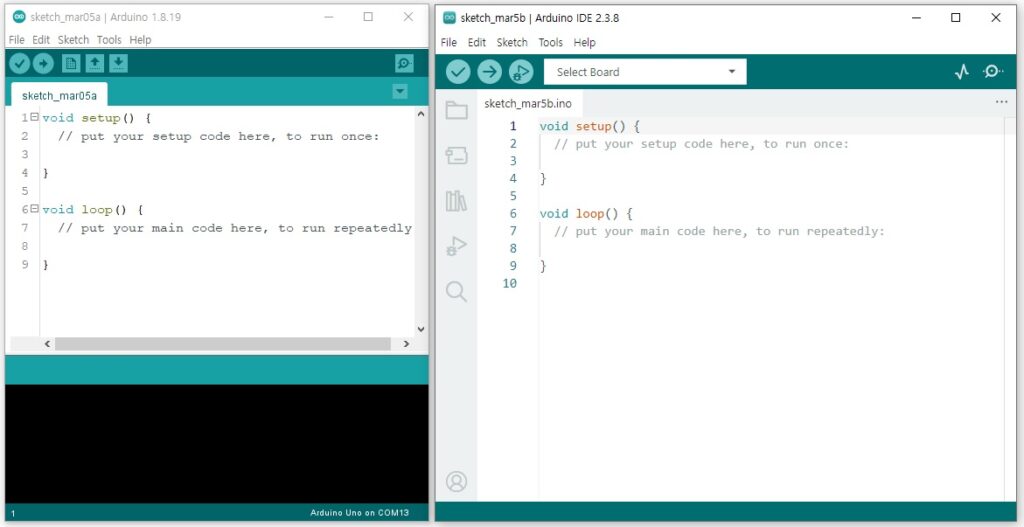Collapse setup() function fold marker
The image size is (1024, 527).
coord(34,118)
